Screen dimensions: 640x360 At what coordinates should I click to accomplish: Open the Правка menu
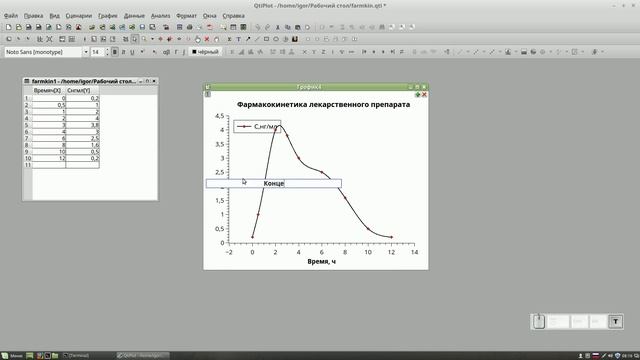tap(33, 16)
